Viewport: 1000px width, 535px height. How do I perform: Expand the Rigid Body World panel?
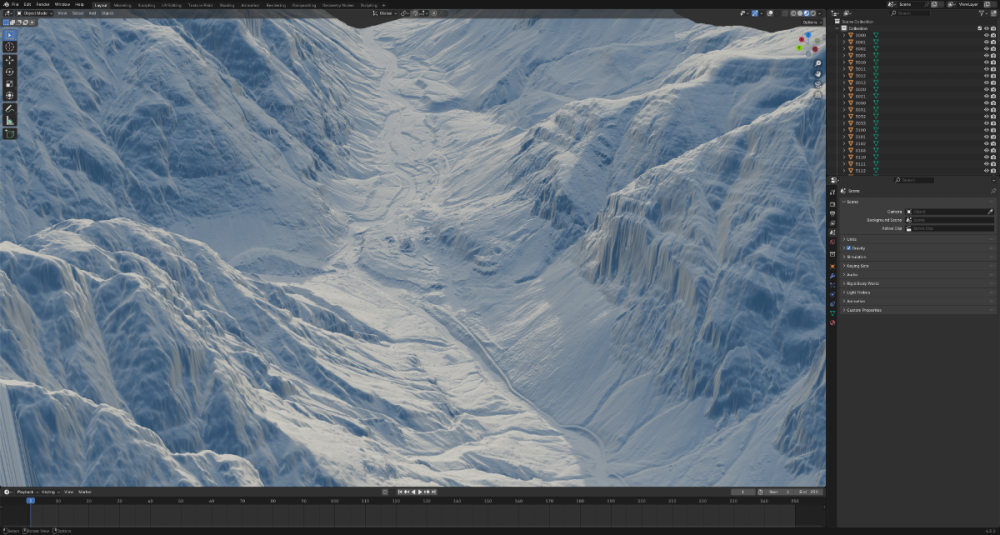tap(862, 283)
